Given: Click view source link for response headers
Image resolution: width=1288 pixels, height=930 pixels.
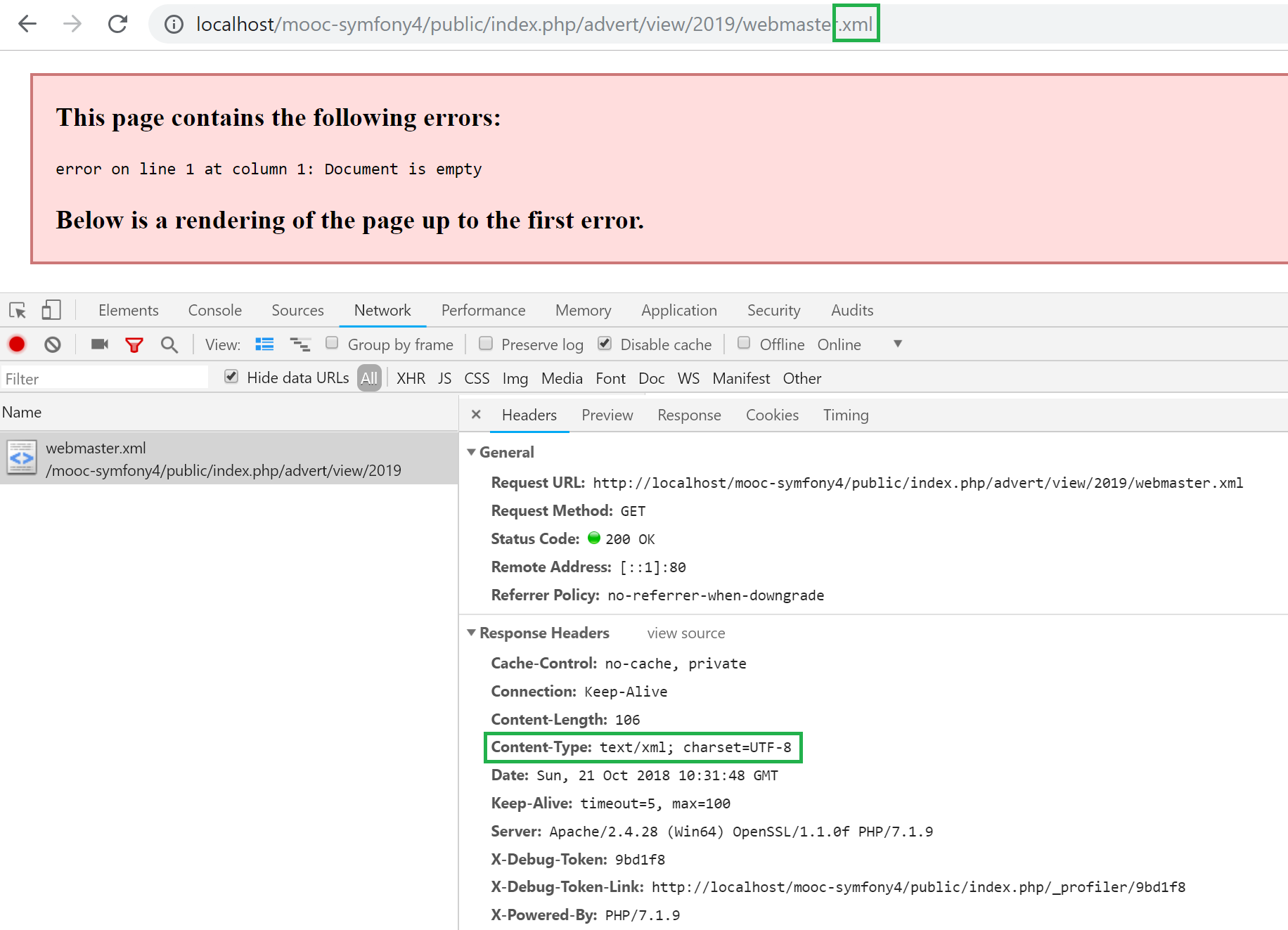Looking at the screenshot, I should 686,633.
